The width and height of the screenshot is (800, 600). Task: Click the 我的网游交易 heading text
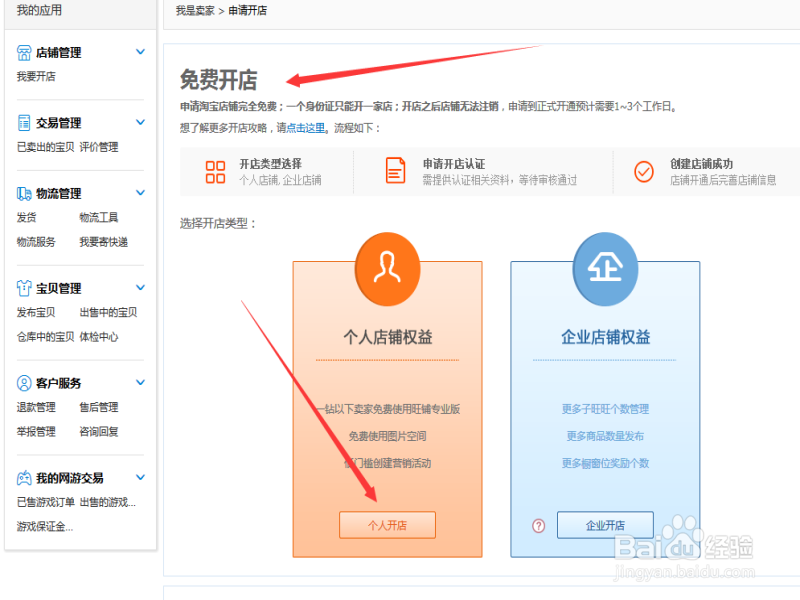click(70, 478)
